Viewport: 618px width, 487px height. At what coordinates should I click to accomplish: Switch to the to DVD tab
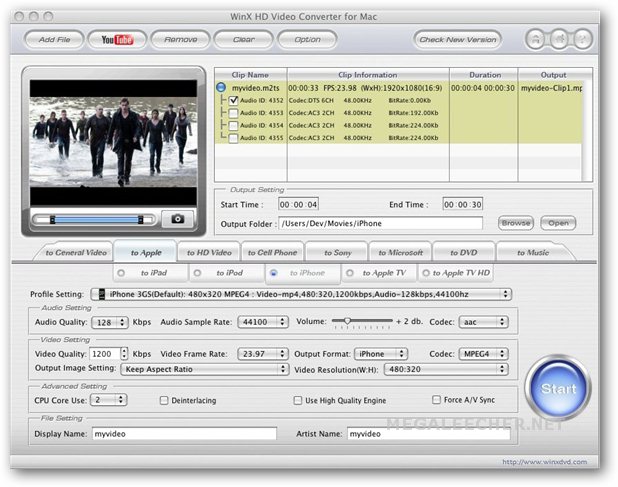tap(464, 253)
